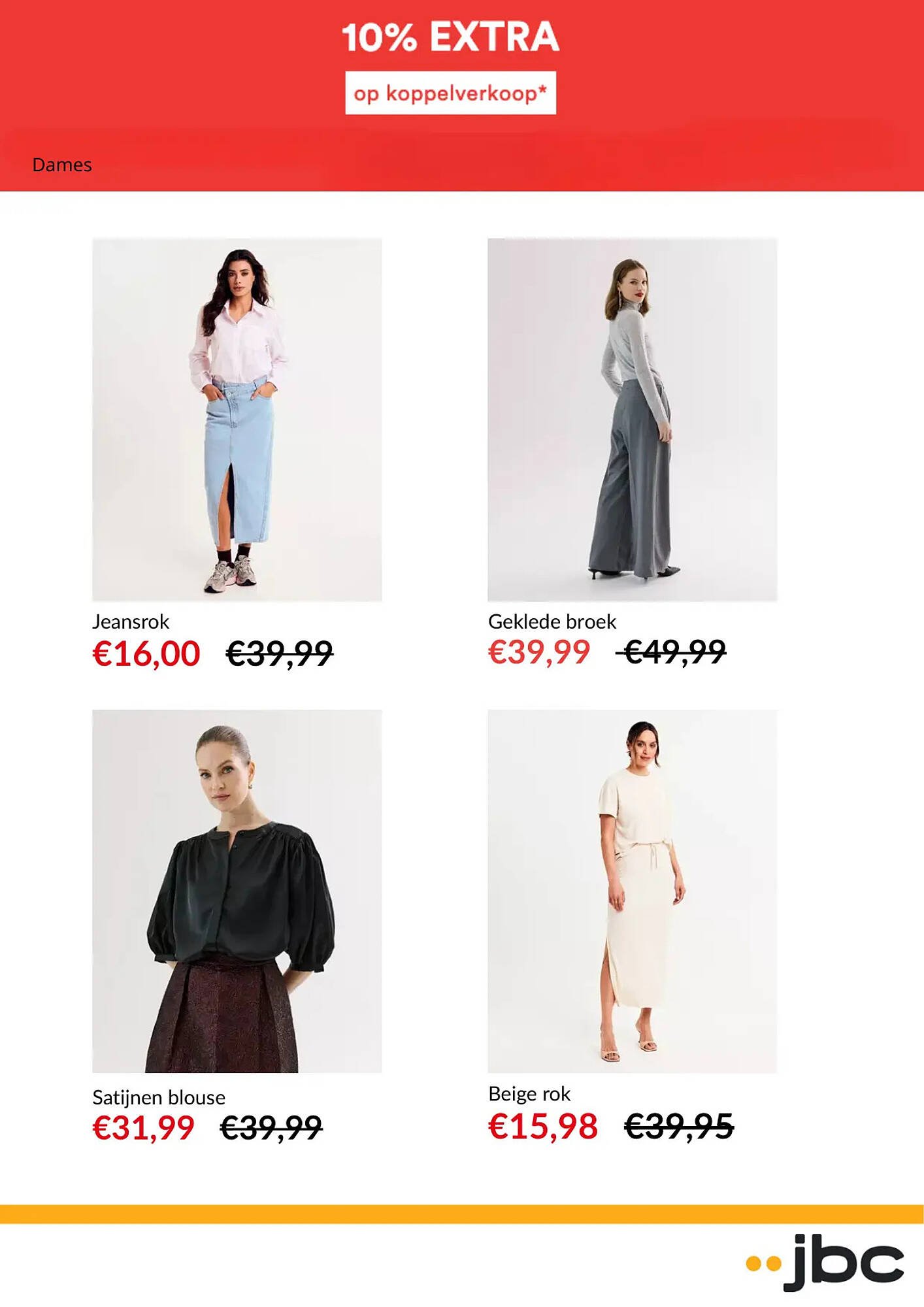
Task: Click the jbc logo
Action: (825, 1262)
